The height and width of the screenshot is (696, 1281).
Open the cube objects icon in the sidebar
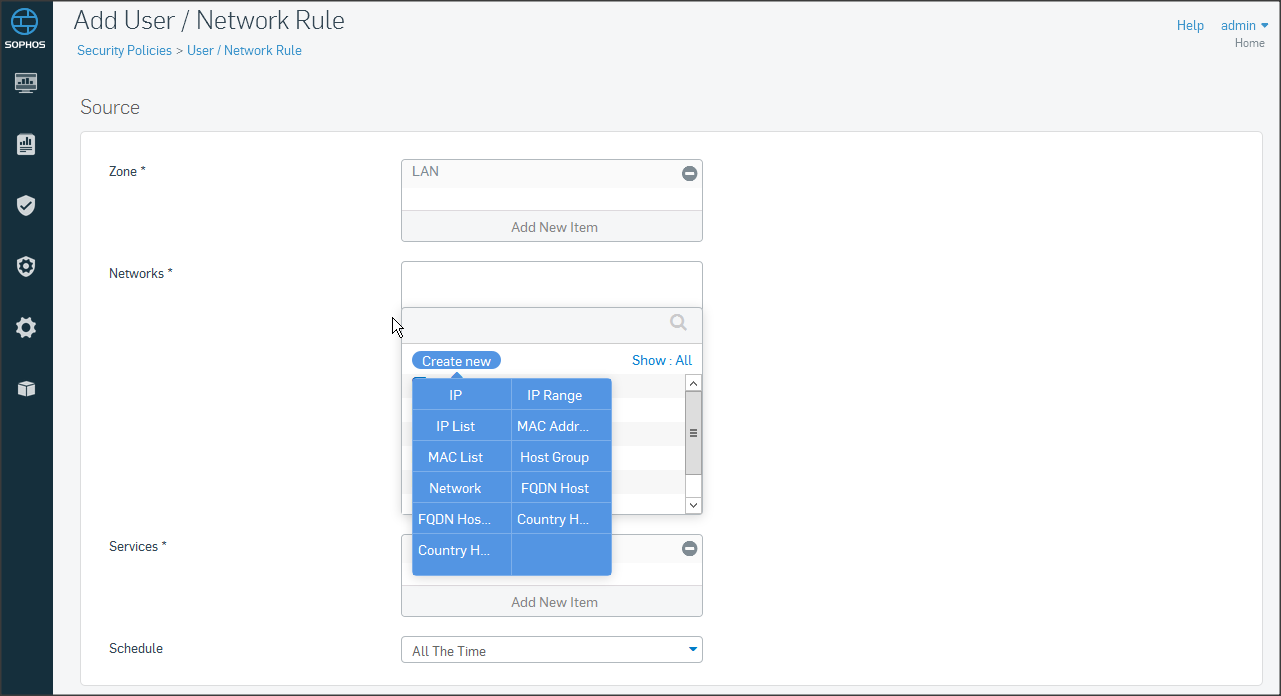click(26, 389)
